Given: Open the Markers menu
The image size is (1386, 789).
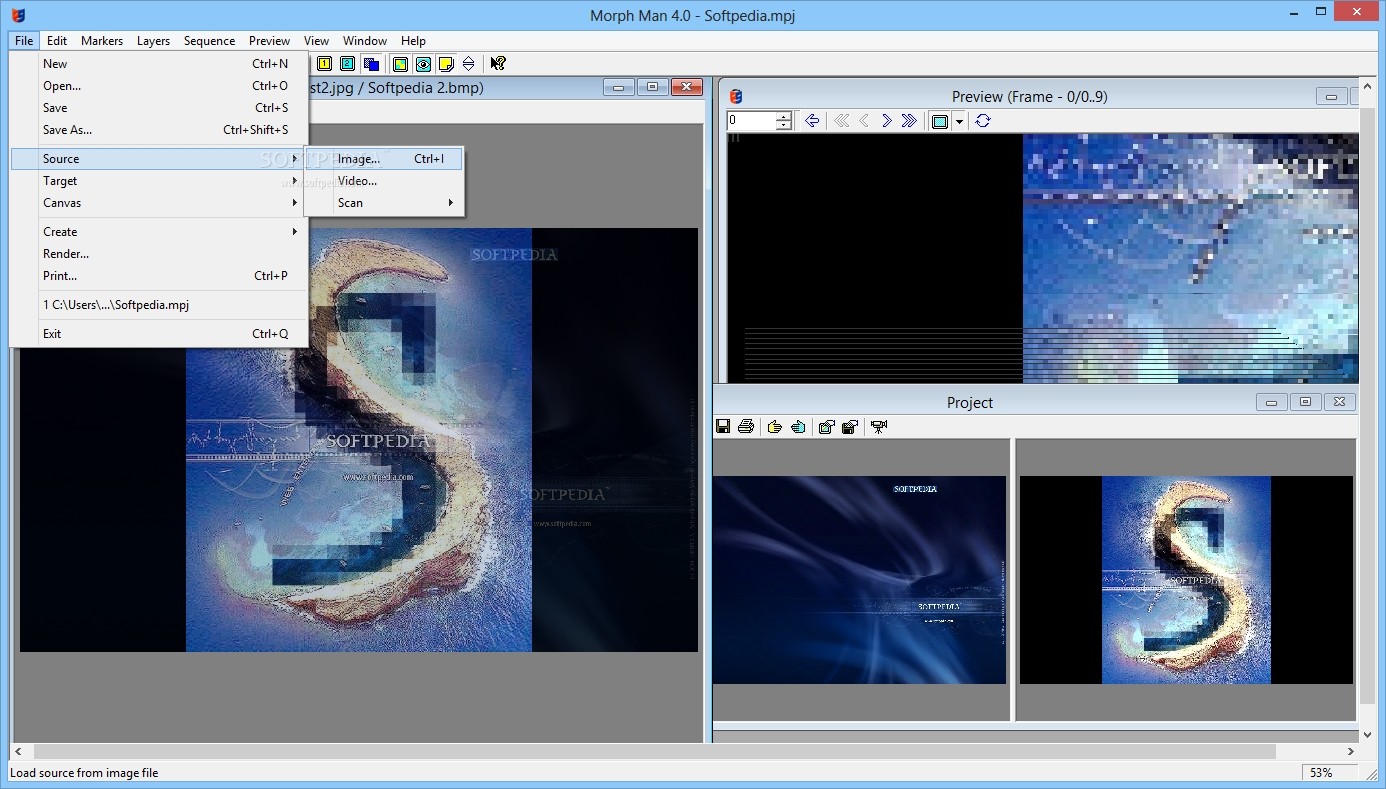Looking at the screenshot, I should [x=102, y=41].
